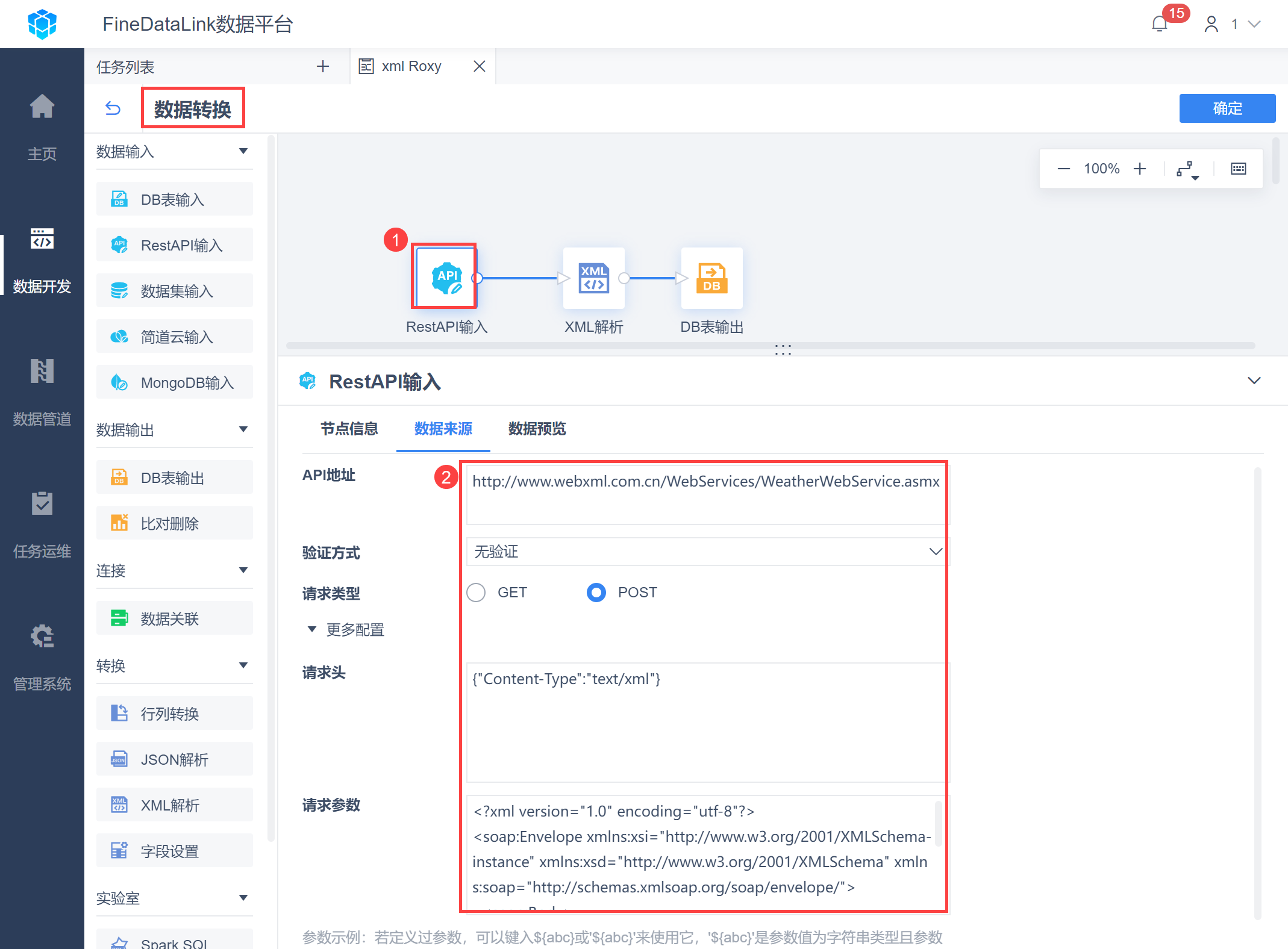This screenshot has height=949, width=1288.
Task: Click the zoom in plus icon
Action: point(1139,169)
